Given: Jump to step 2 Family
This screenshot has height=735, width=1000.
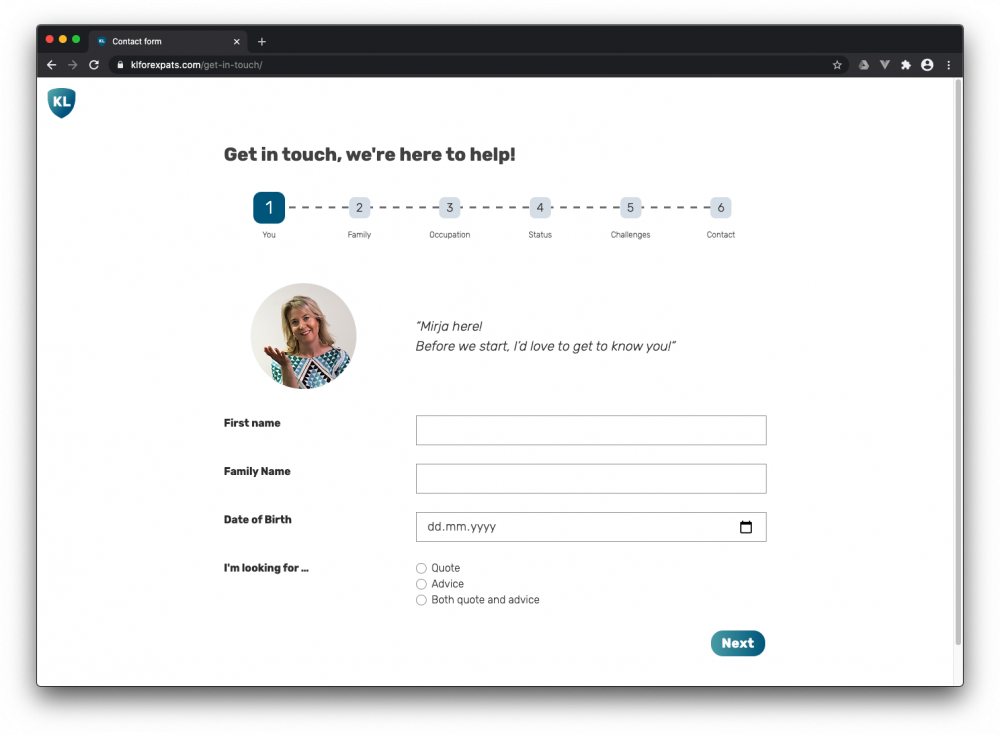Looking at the screenshot, I should (x=359, y=208).
